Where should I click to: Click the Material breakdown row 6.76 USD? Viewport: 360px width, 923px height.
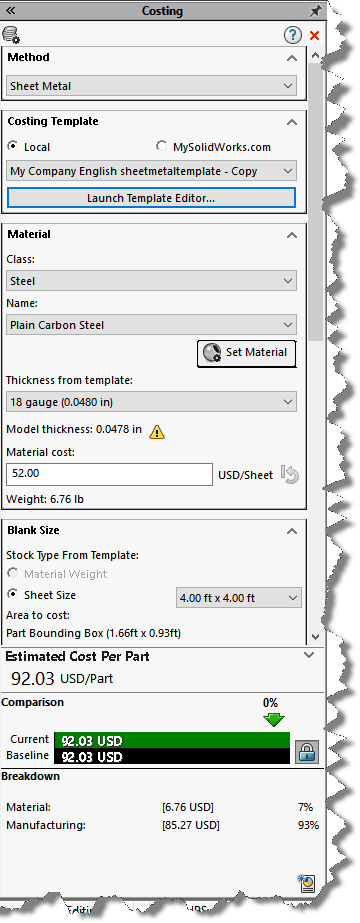pyautogui.click(x=162, y=807)
